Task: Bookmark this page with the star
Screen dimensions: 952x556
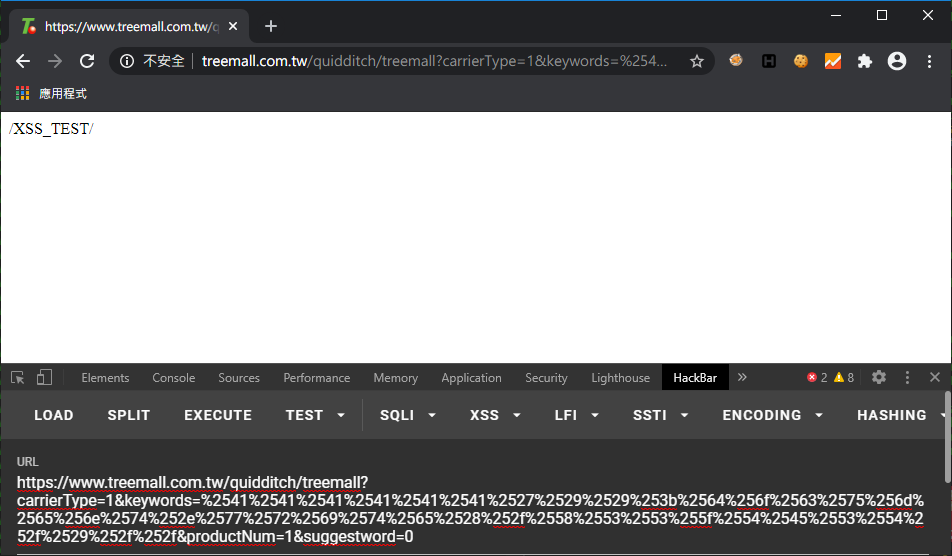Action: (697, 61)
